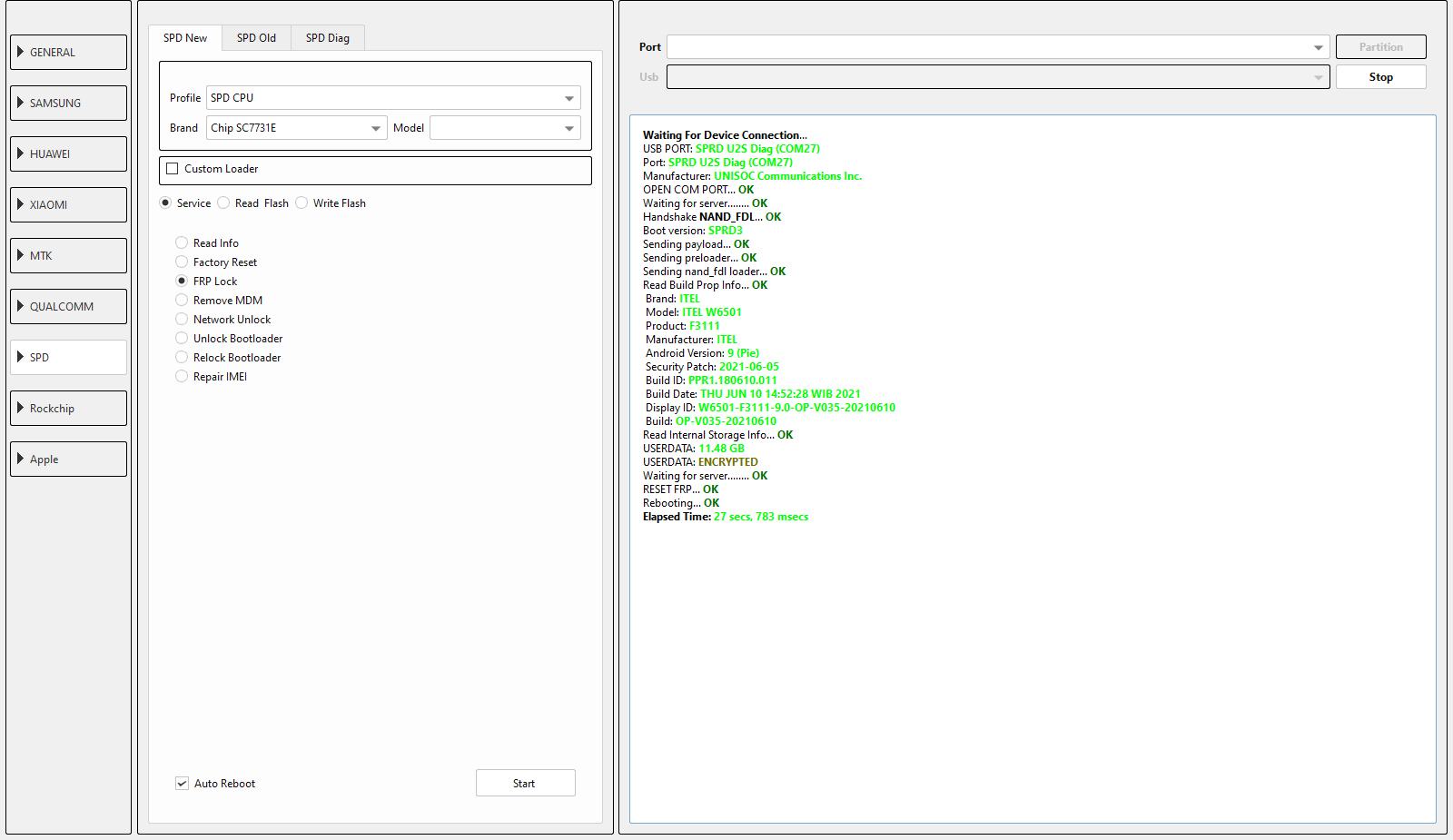Choose the Unlock Bootloader option
The width and height of the screenshot is (1453, 840).
pyautogui.click(x=182, y=339)
